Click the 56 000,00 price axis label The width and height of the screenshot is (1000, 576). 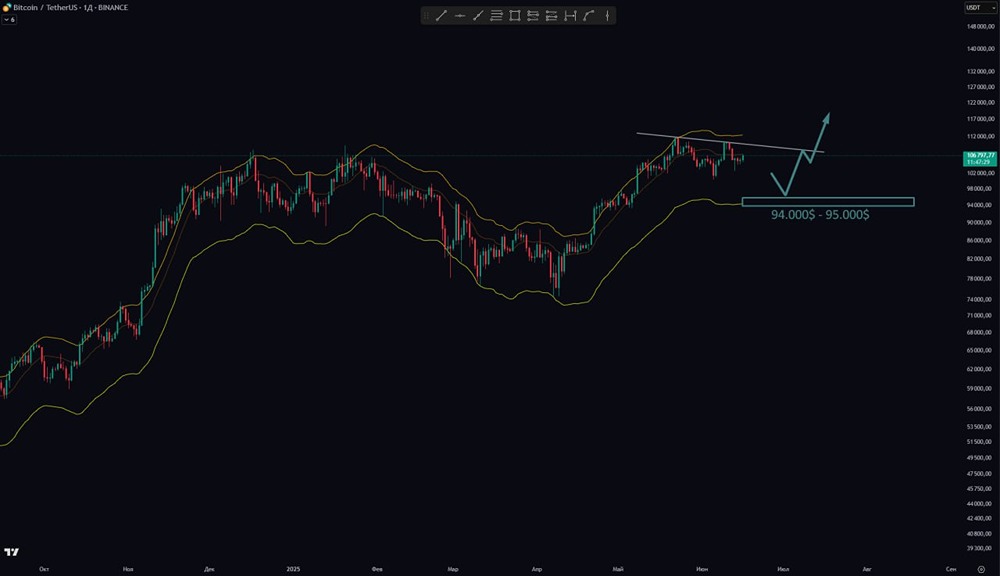tap(980, 409)
